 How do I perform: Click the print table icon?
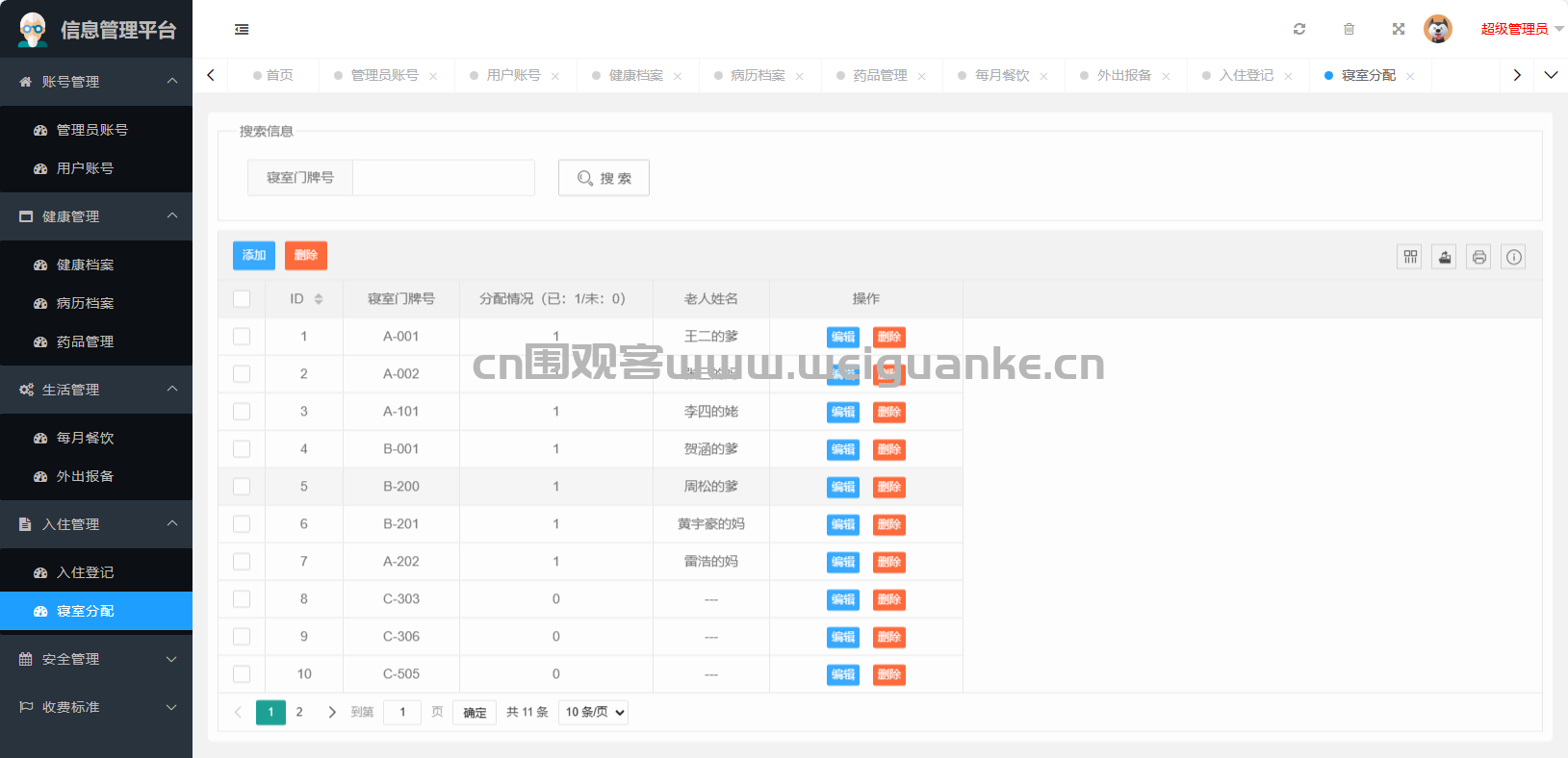click(x=1478, y=257)
